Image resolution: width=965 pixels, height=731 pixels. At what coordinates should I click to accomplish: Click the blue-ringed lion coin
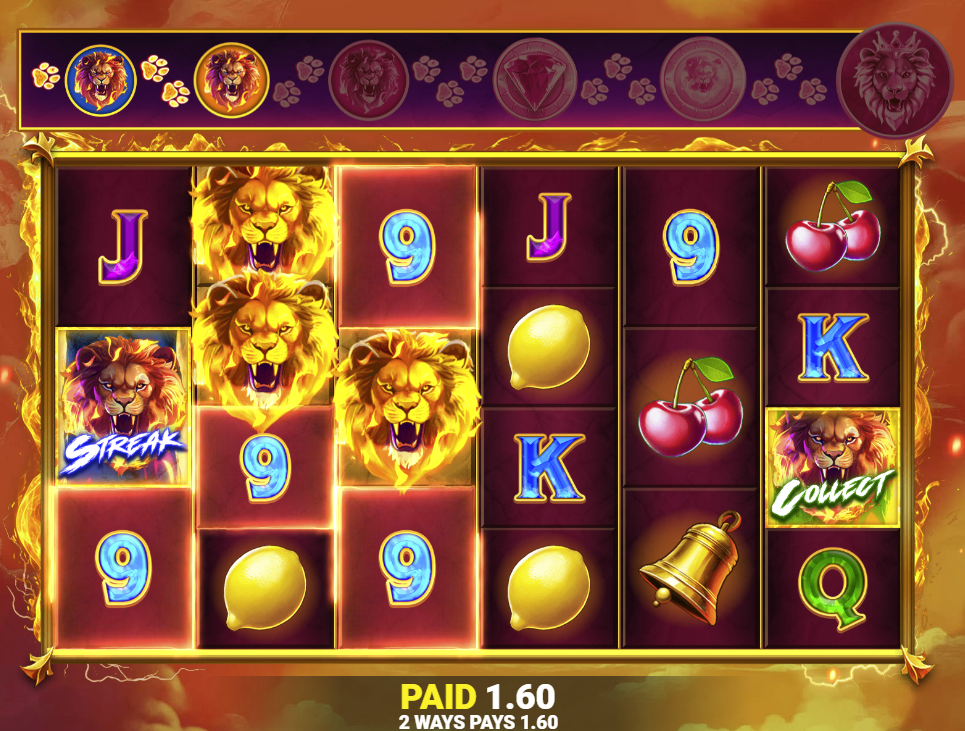pyautogui.click(x=100, y=80)
